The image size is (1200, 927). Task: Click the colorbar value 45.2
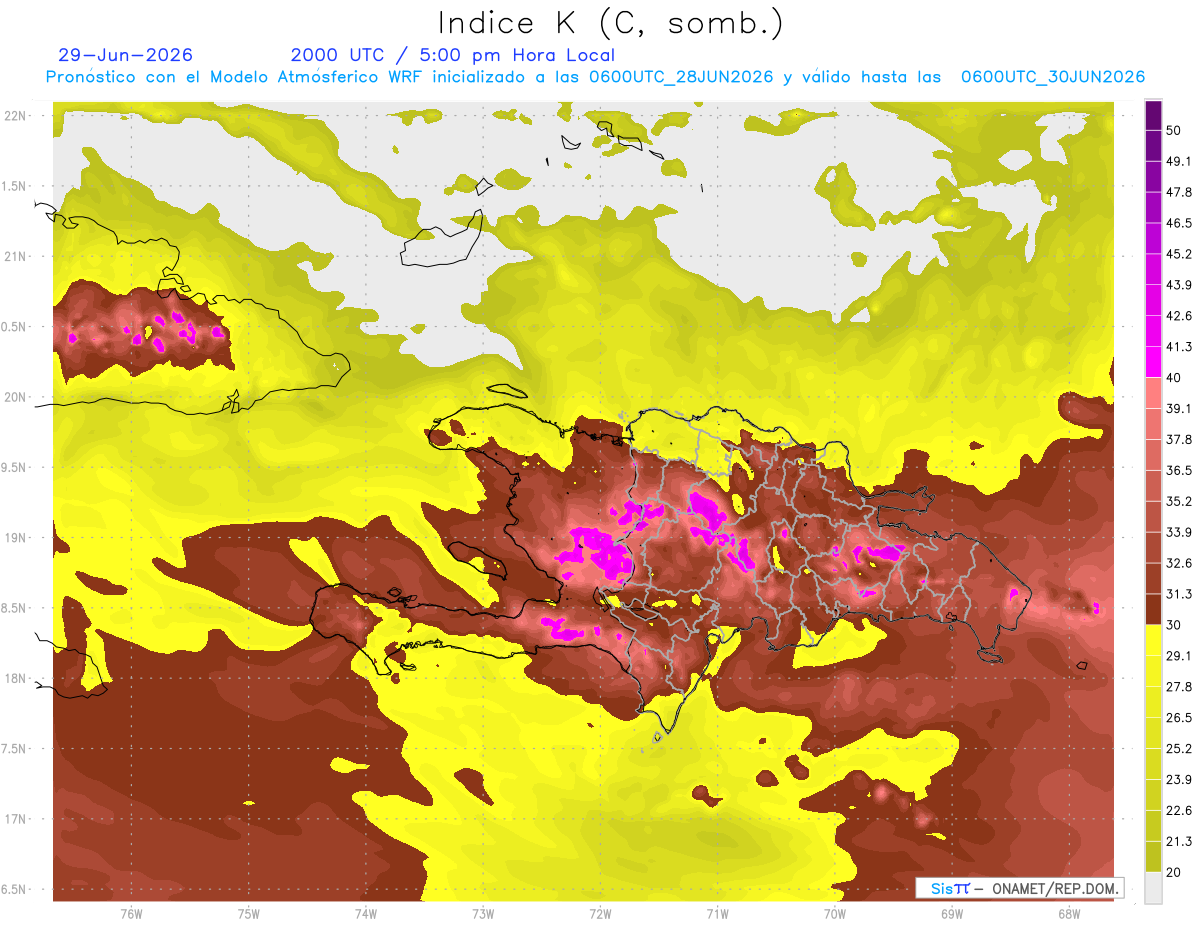click(x=1178, y=254)
